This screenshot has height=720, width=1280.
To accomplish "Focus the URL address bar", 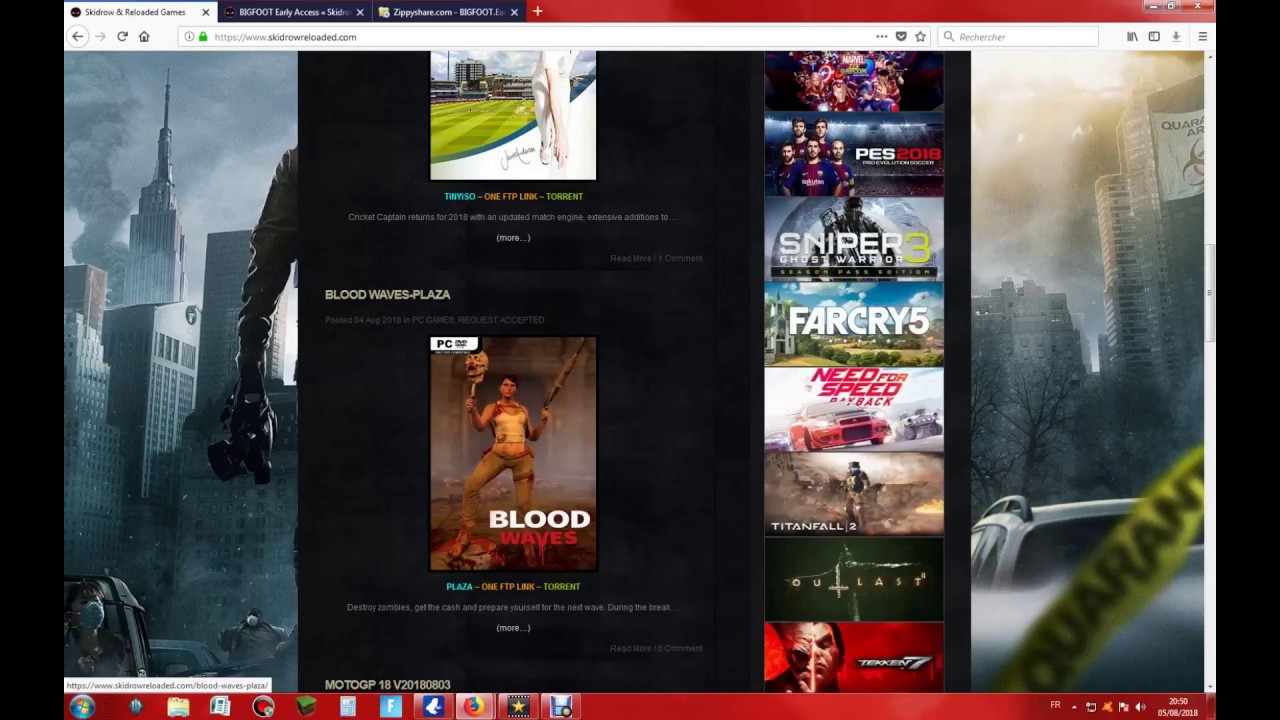I will click(x=540, y=37).
